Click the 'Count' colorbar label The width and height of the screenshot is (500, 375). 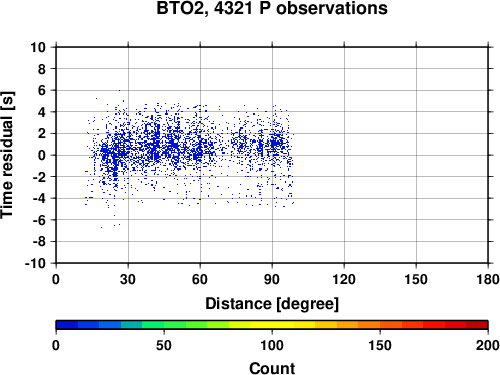click(x=272, y=368)
